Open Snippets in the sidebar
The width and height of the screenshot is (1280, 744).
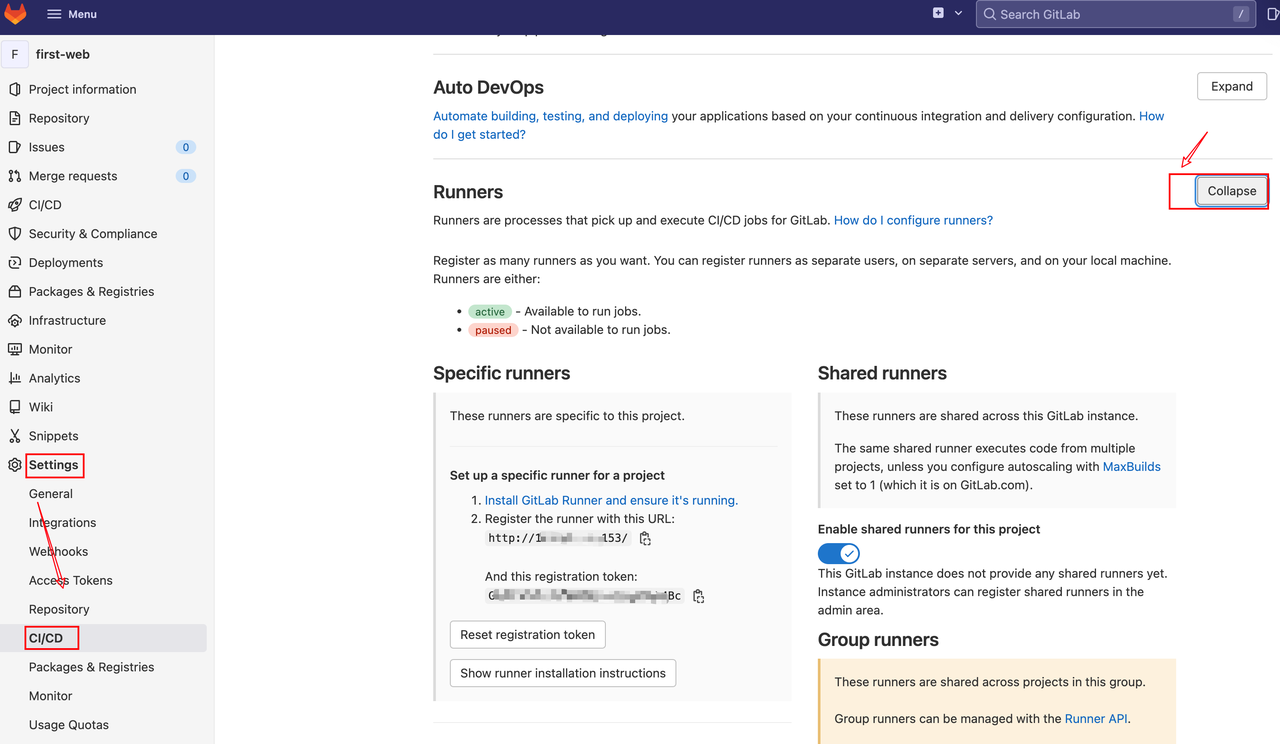54,437
